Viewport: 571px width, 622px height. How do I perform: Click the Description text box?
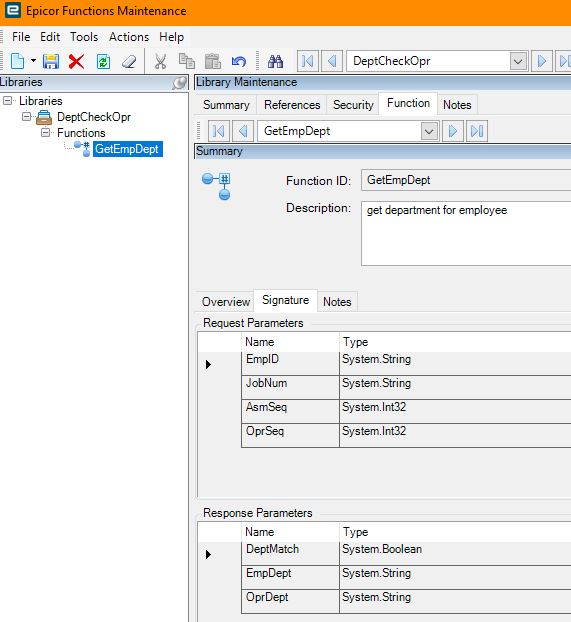click(x=466, y=233)
